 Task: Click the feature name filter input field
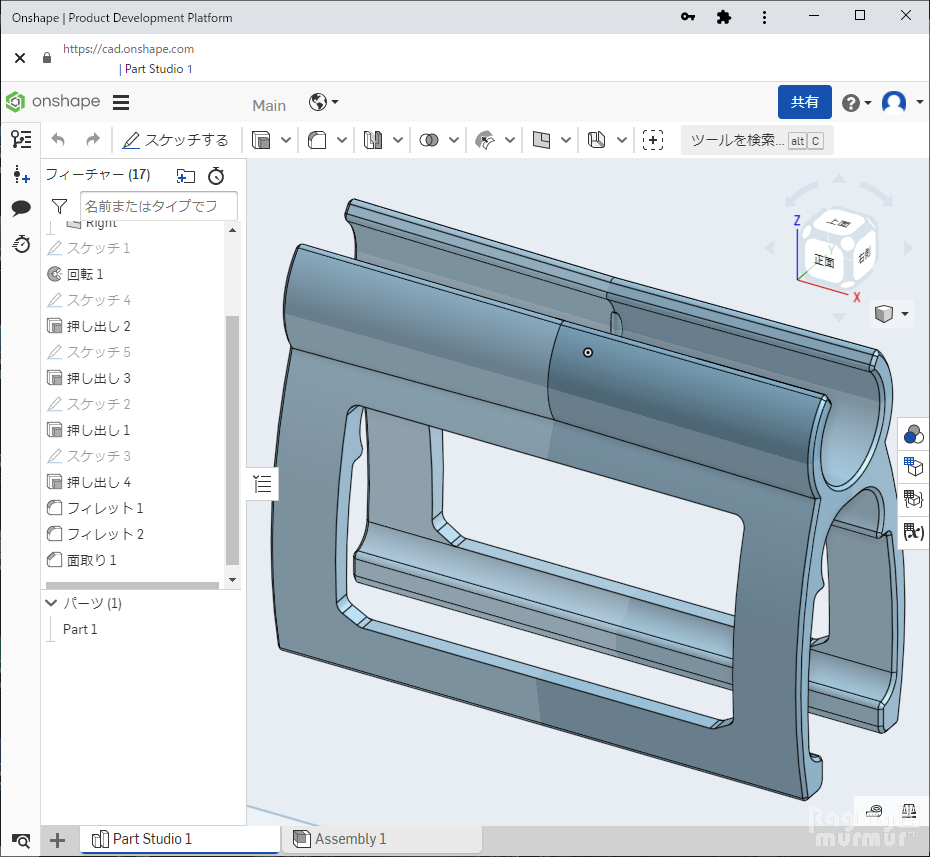(x=158, y=206)
